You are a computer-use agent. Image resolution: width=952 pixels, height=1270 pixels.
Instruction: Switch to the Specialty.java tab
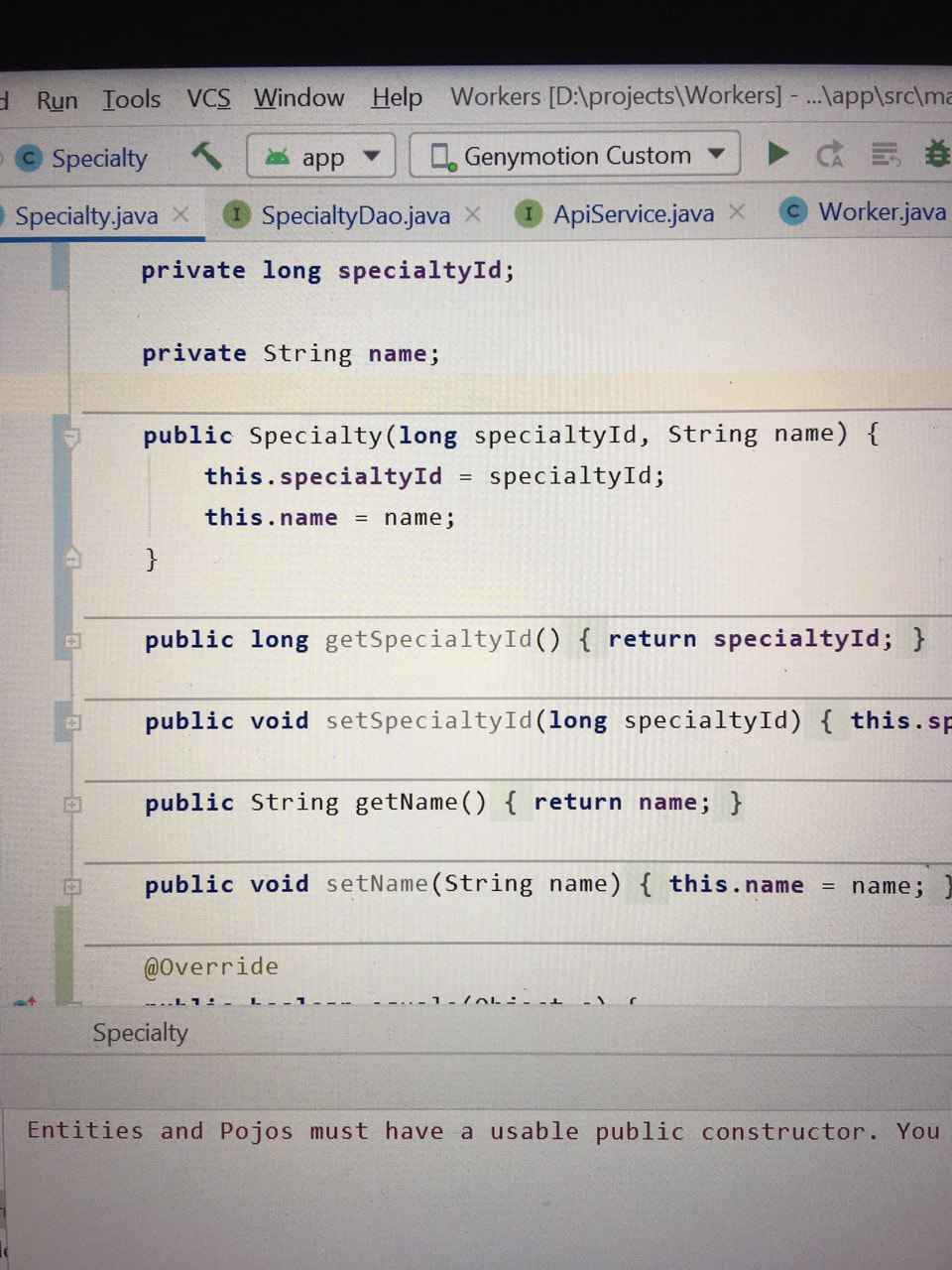tap(86, 215)
